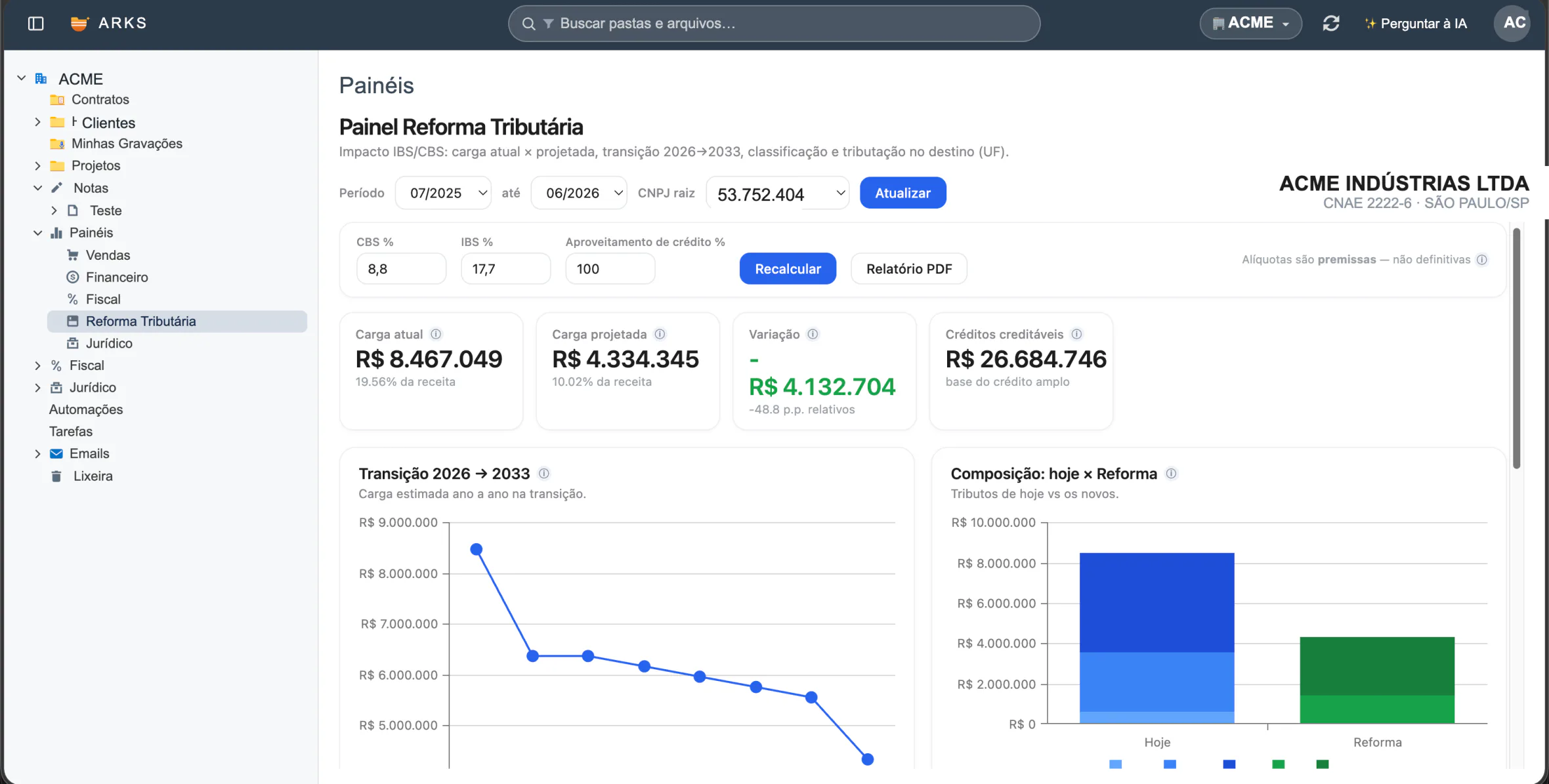This screenshot has height=784, width=1549.
Task: Click the dark blue legend swatch
Action: 1229,764
